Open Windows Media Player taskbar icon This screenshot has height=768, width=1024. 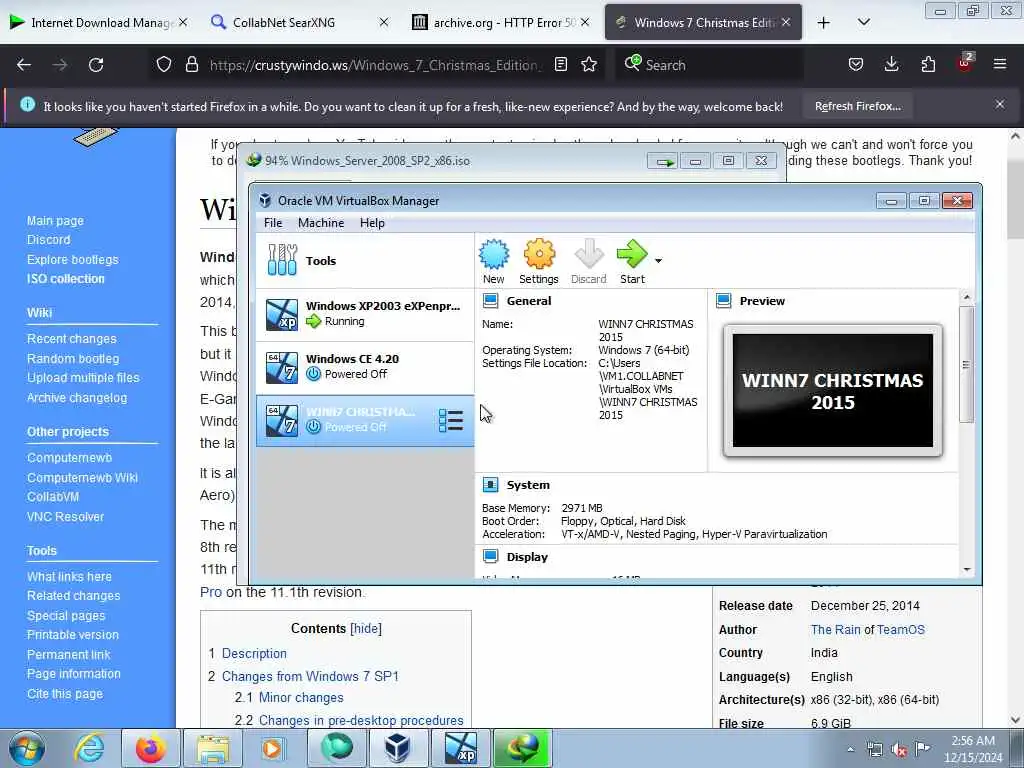[x=272, y=748]
